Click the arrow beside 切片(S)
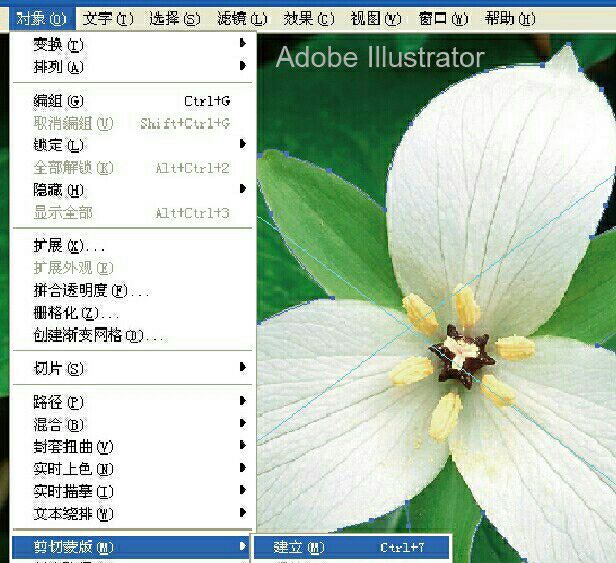Viewport: 616px width, 563px height. coord(243,367)
